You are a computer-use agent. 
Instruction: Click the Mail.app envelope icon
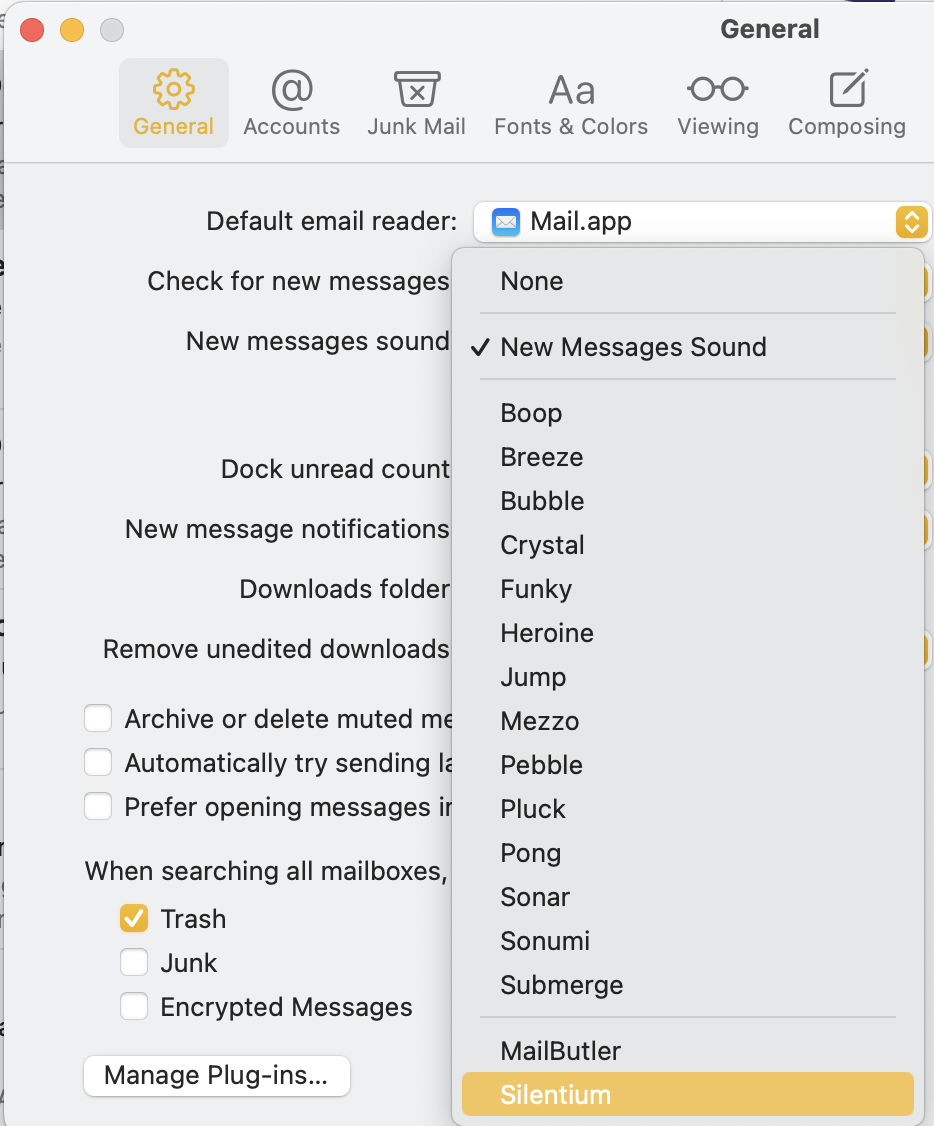pyautogui.click(x=505, y=222)
